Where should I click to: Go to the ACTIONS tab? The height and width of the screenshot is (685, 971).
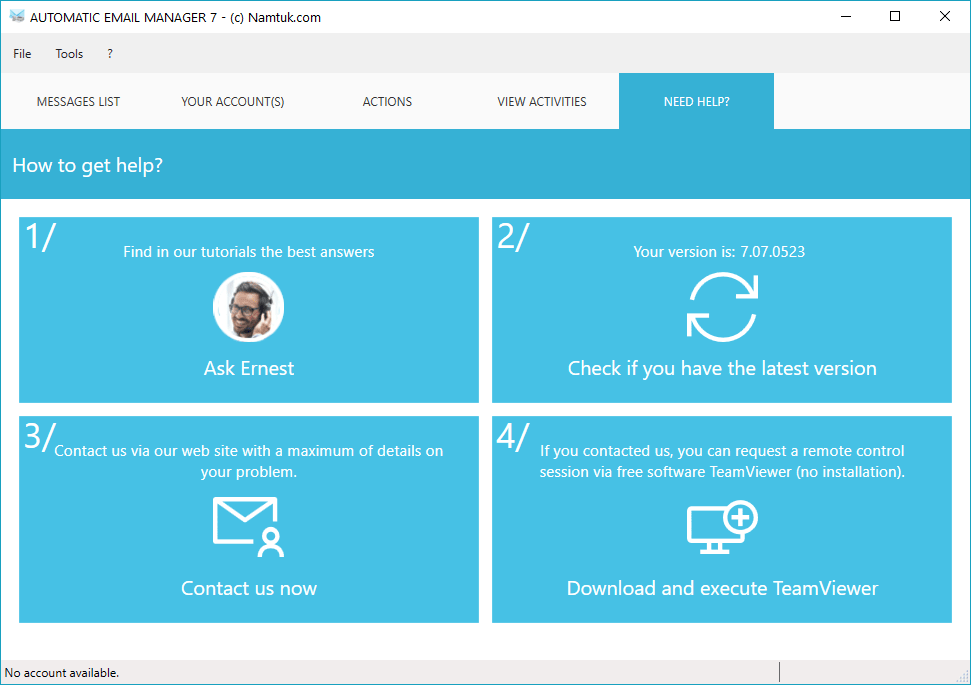387,102
